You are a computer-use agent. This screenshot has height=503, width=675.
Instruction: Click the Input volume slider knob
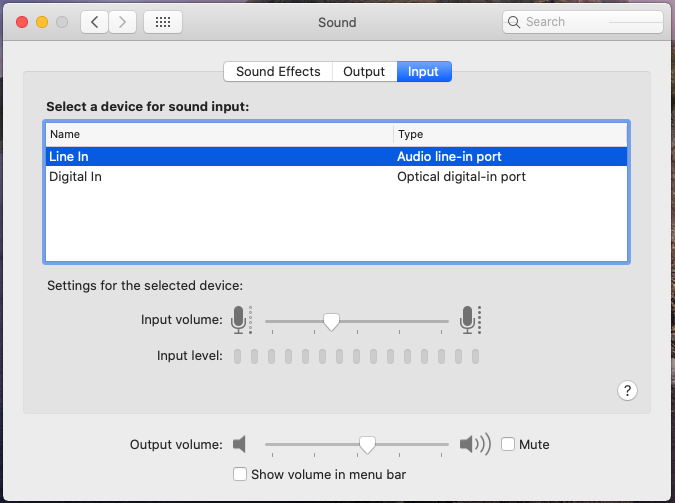click(331, 322)
